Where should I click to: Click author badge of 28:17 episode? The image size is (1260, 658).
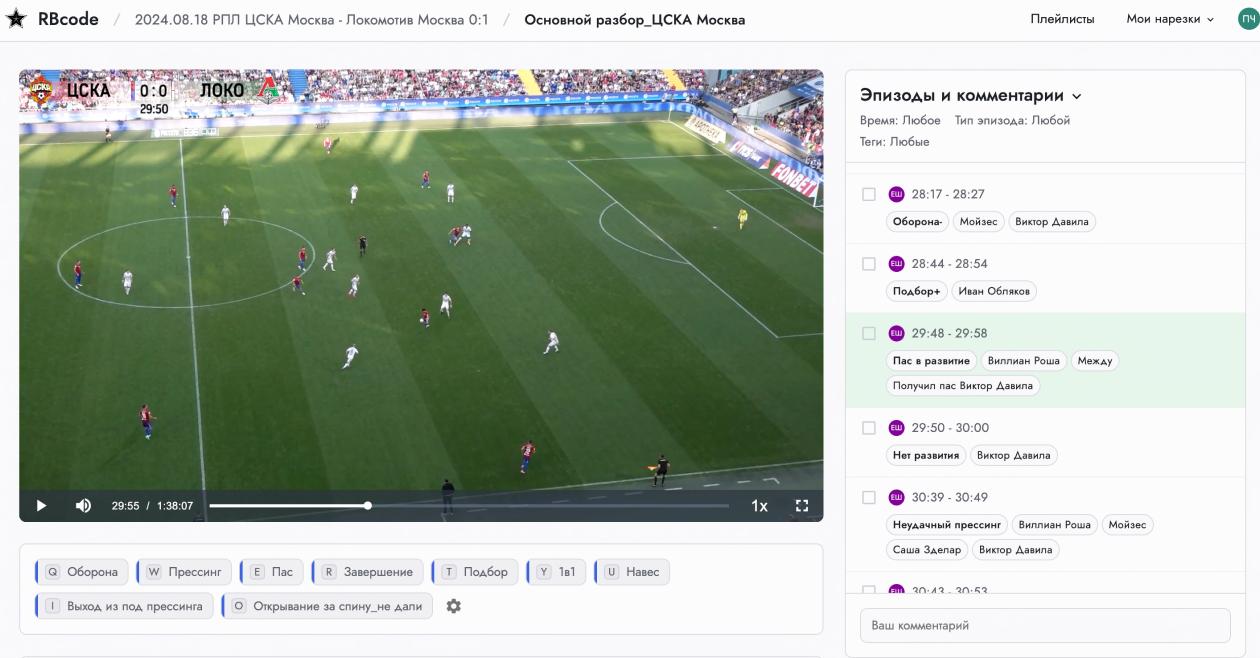click(x=896, y=194)
